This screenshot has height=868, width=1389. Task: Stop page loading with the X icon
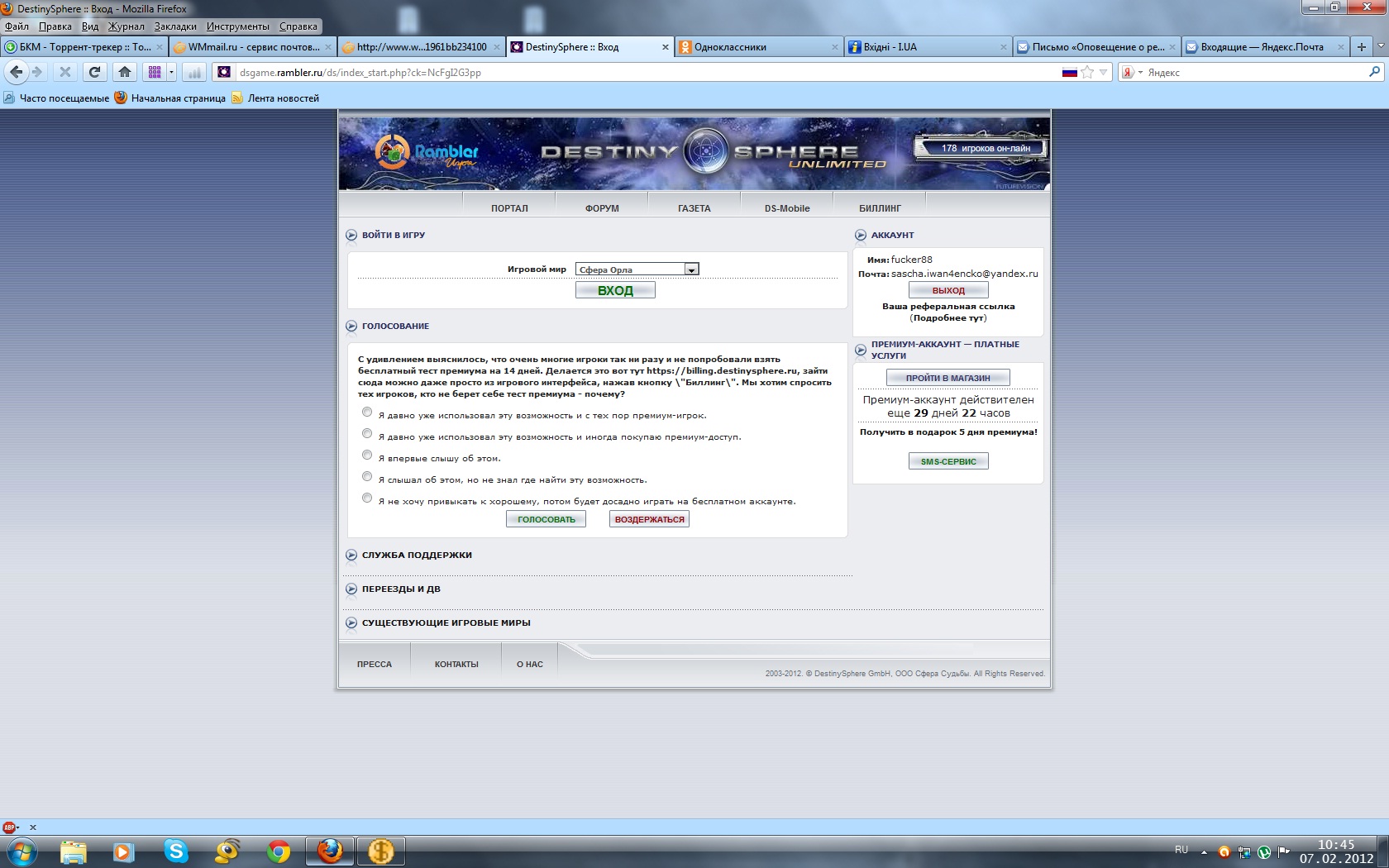coord(65,72)
